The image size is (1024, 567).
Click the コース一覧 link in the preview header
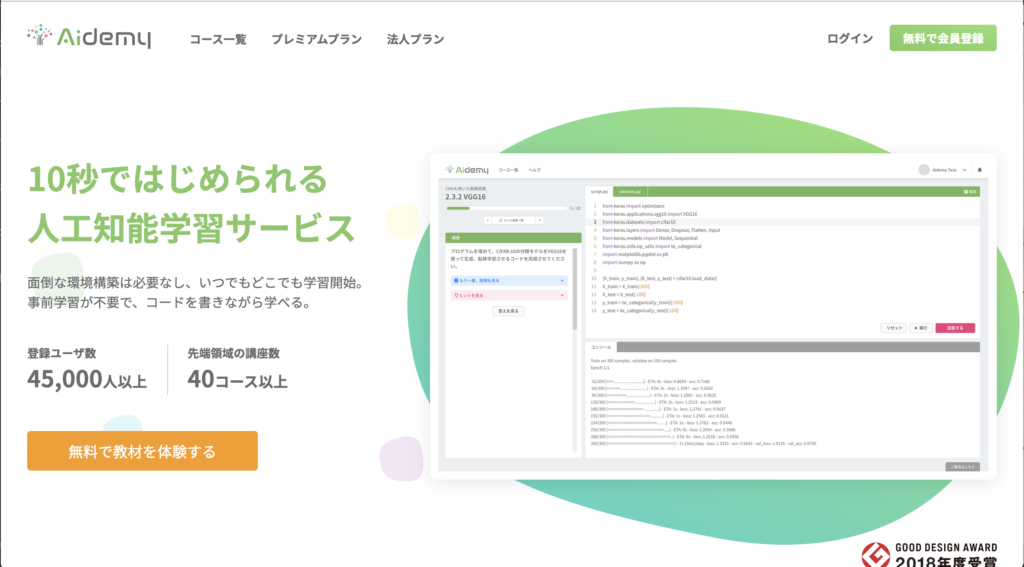[508, 170]
